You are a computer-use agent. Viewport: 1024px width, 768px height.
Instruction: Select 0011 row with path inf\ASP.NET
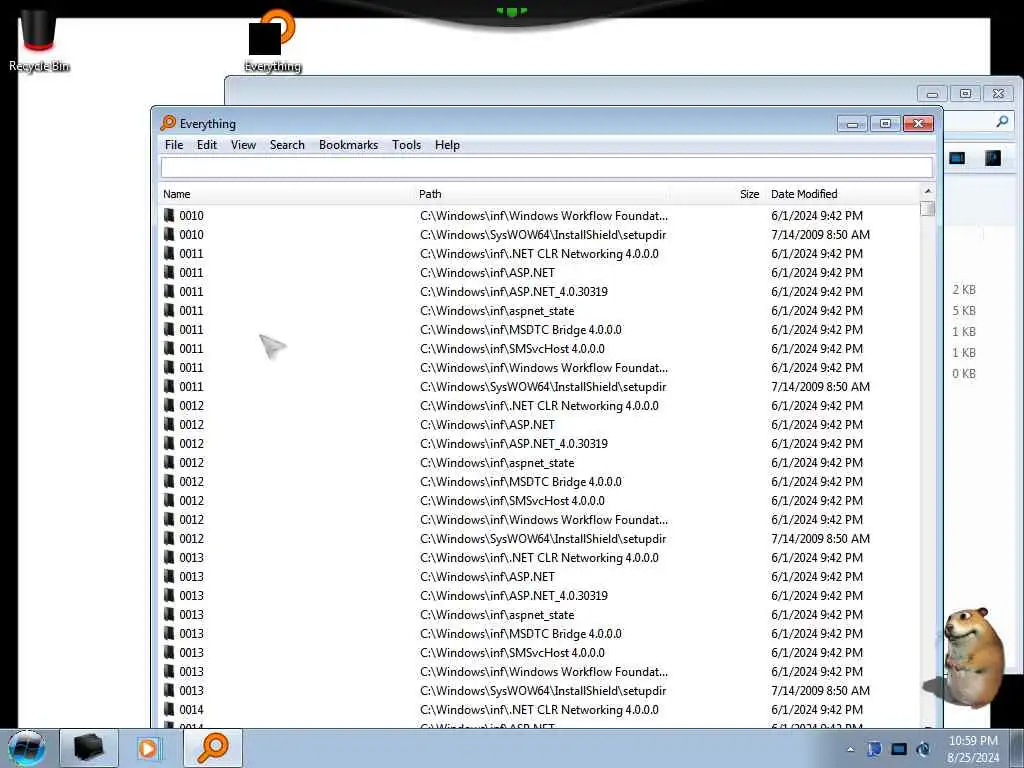click(x=539, y=272)
